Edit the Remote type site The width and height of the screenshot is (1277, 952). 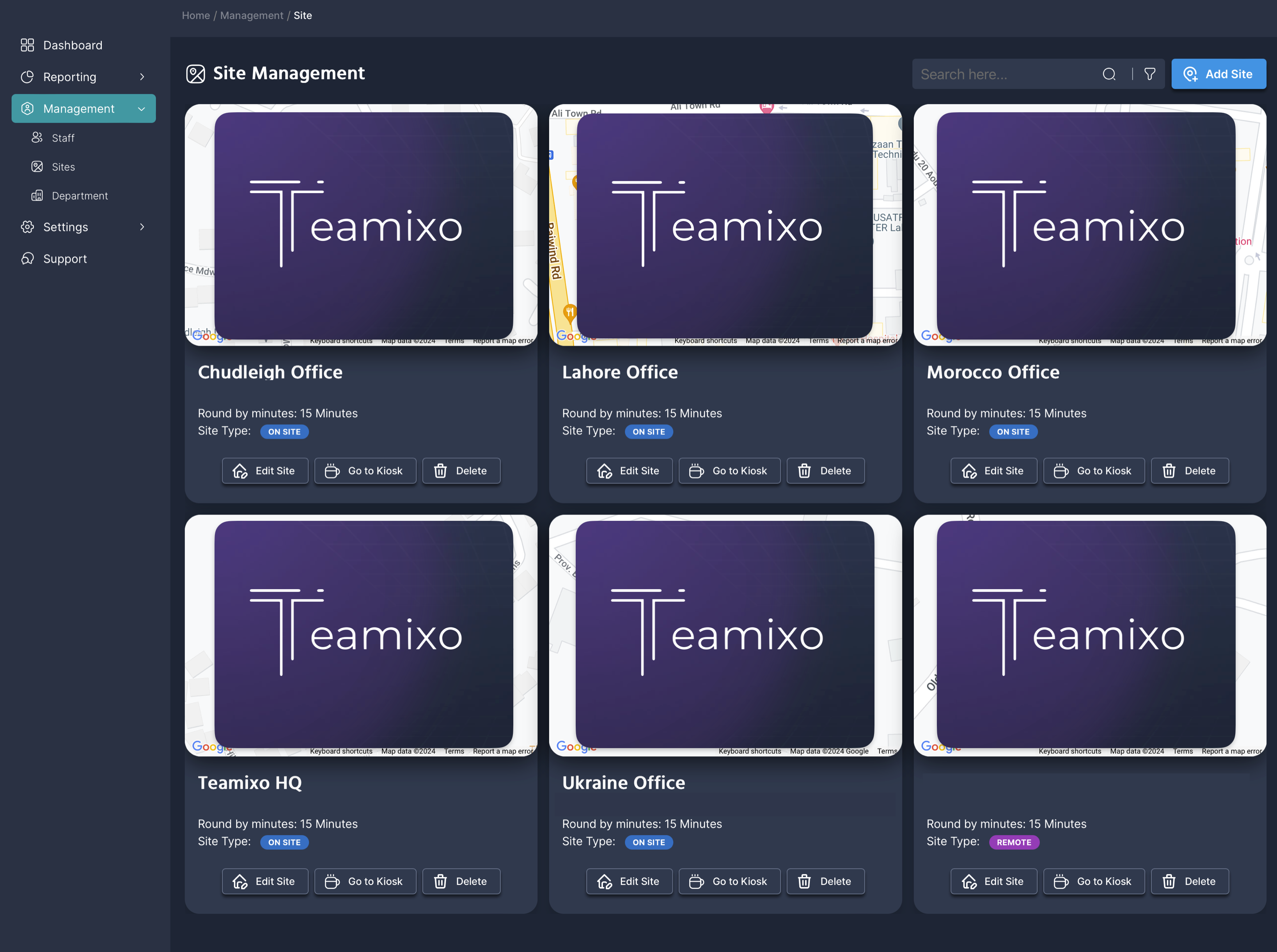click(994, 881)
